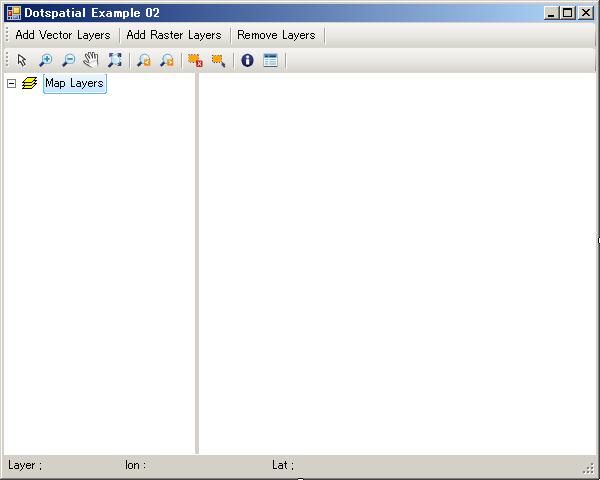This screenshot has height=480, width=600.
Task: Choose the Pan hand tool
Action: tap(91, 61)
